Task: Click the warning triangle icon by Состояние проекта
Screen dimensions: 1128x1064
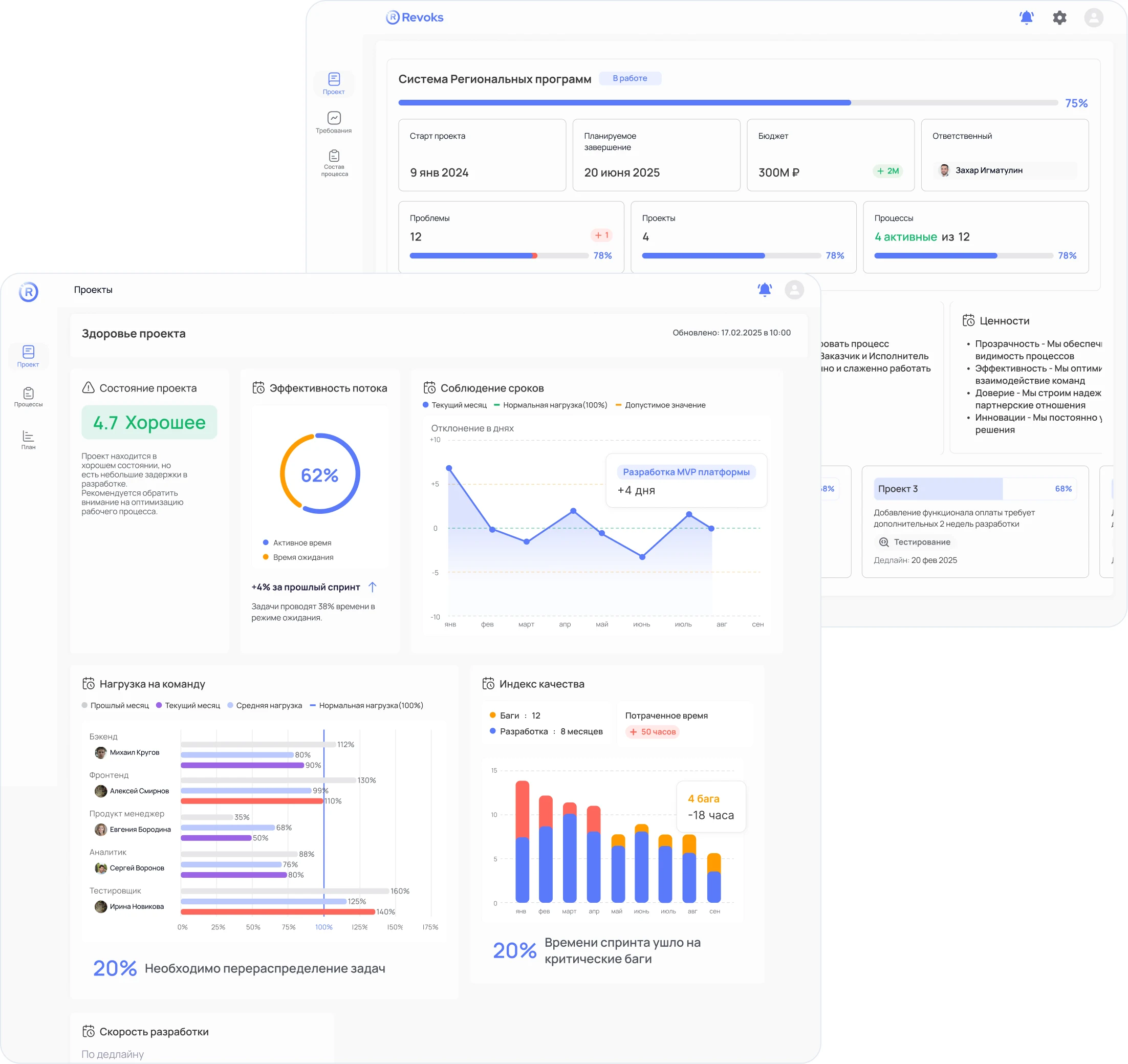Action: pyautogui.click(x=88, y=387)
